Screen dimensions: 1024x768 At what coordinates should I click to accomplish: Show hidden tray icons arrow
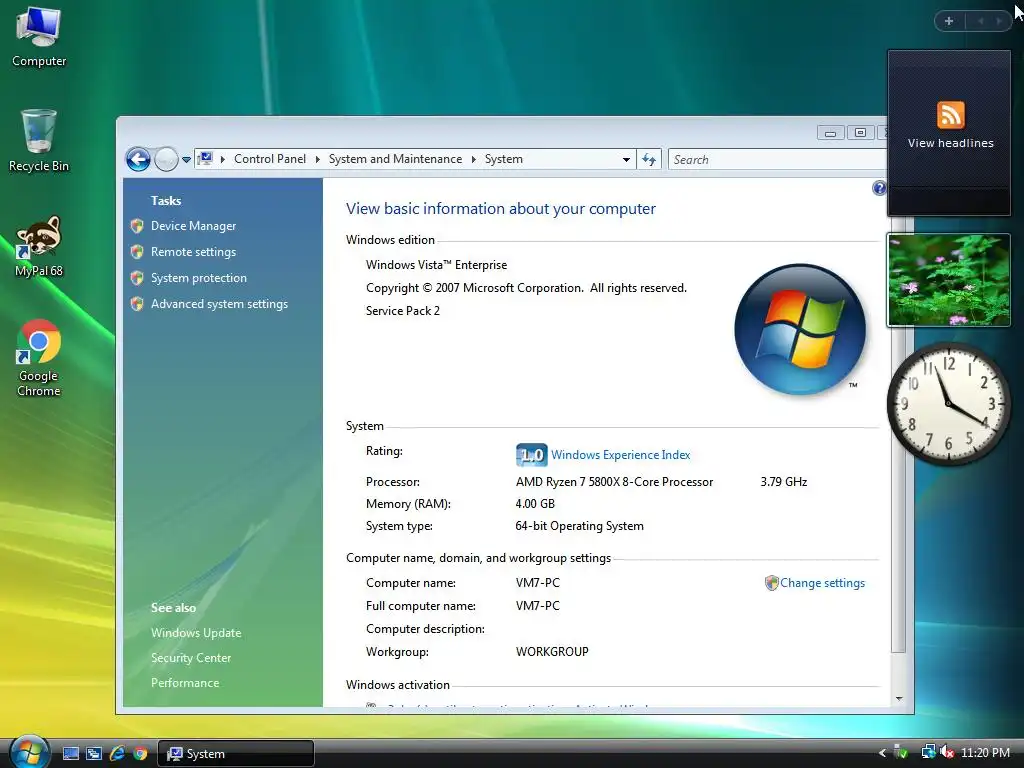882,753
